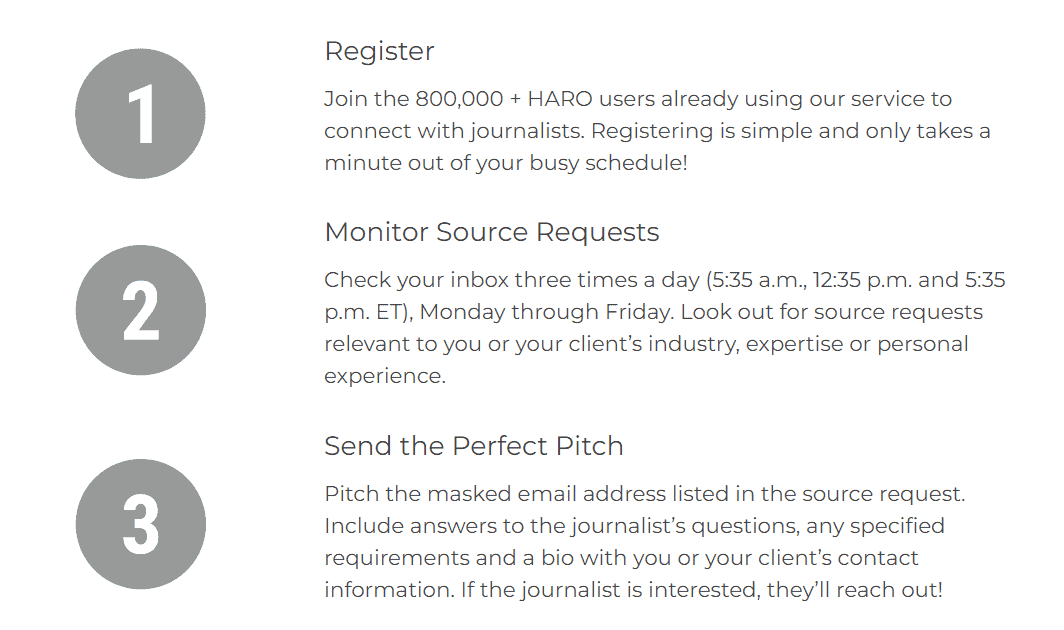The image size is (1064, 630).
Task: Select the Send the Perfect Pitch heading
Action: 474,446
